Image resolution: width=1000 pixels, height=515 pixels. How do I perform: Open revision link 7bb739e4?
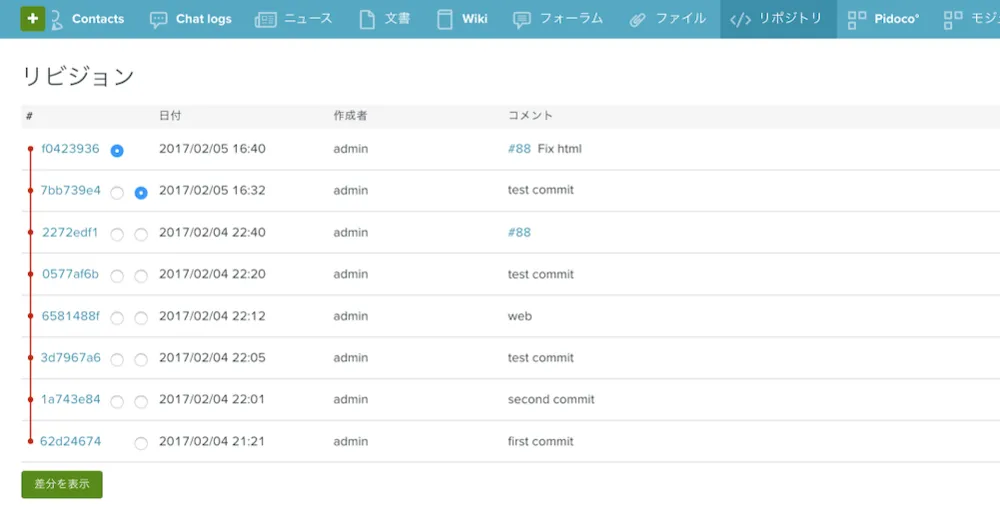click(x=70, y=190)
